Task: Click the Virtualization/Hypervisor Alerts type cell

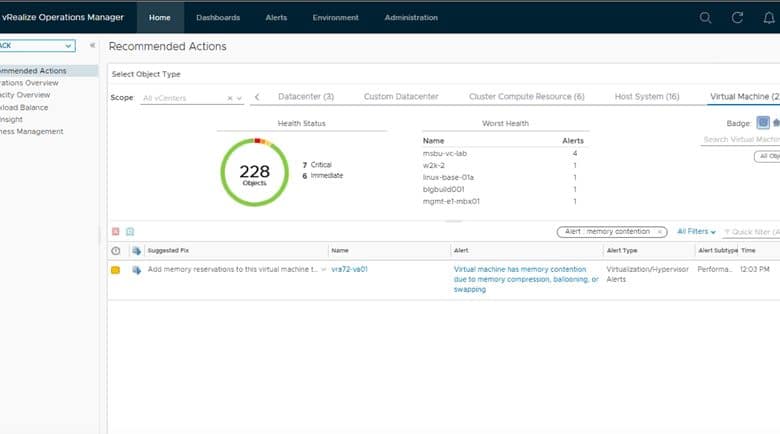Action: (647, 274)
